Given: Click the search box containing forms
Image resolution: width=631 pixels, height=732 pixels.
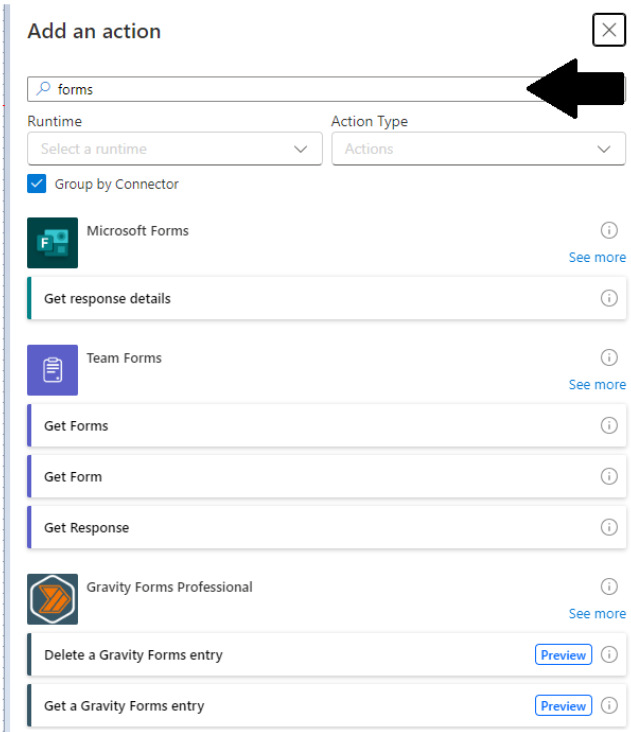Looking at the screenshot, I should tap(280, 89).
